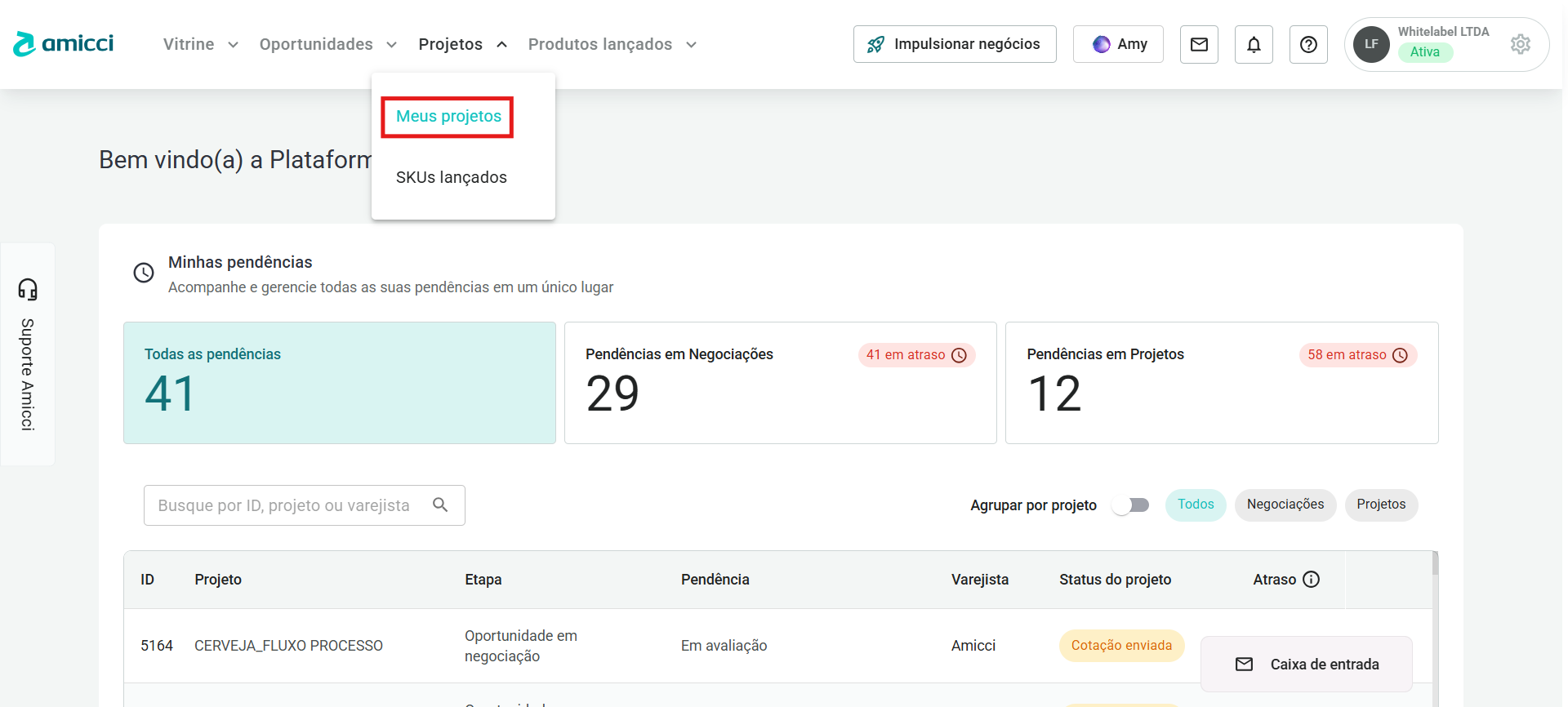Select the Todos filter chip
Viewport: 1568px width, 707px height.
click(x=1196, y=505)
